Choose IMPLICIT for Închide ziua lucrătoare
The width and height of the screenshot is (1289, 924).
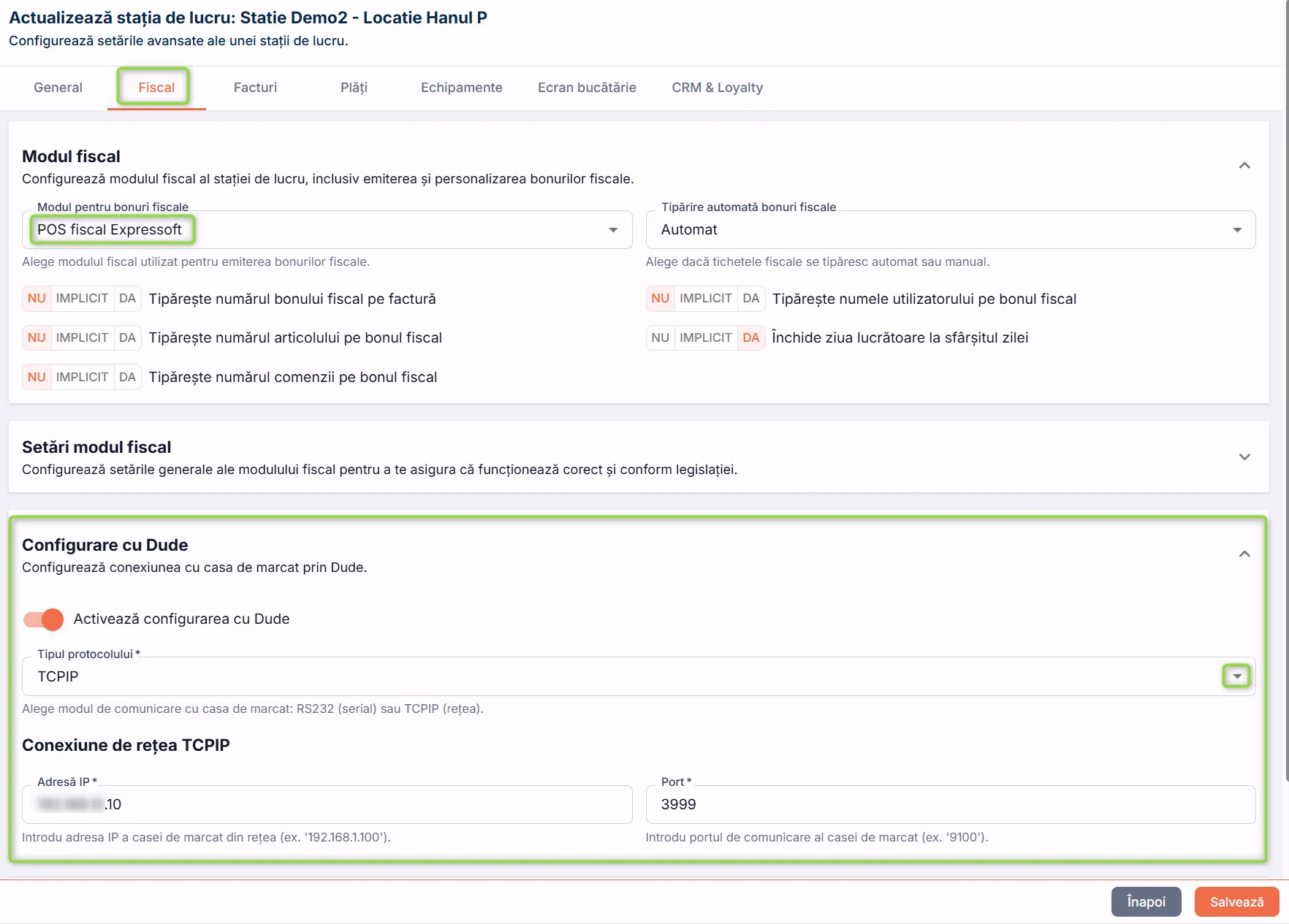pos(706,338)
